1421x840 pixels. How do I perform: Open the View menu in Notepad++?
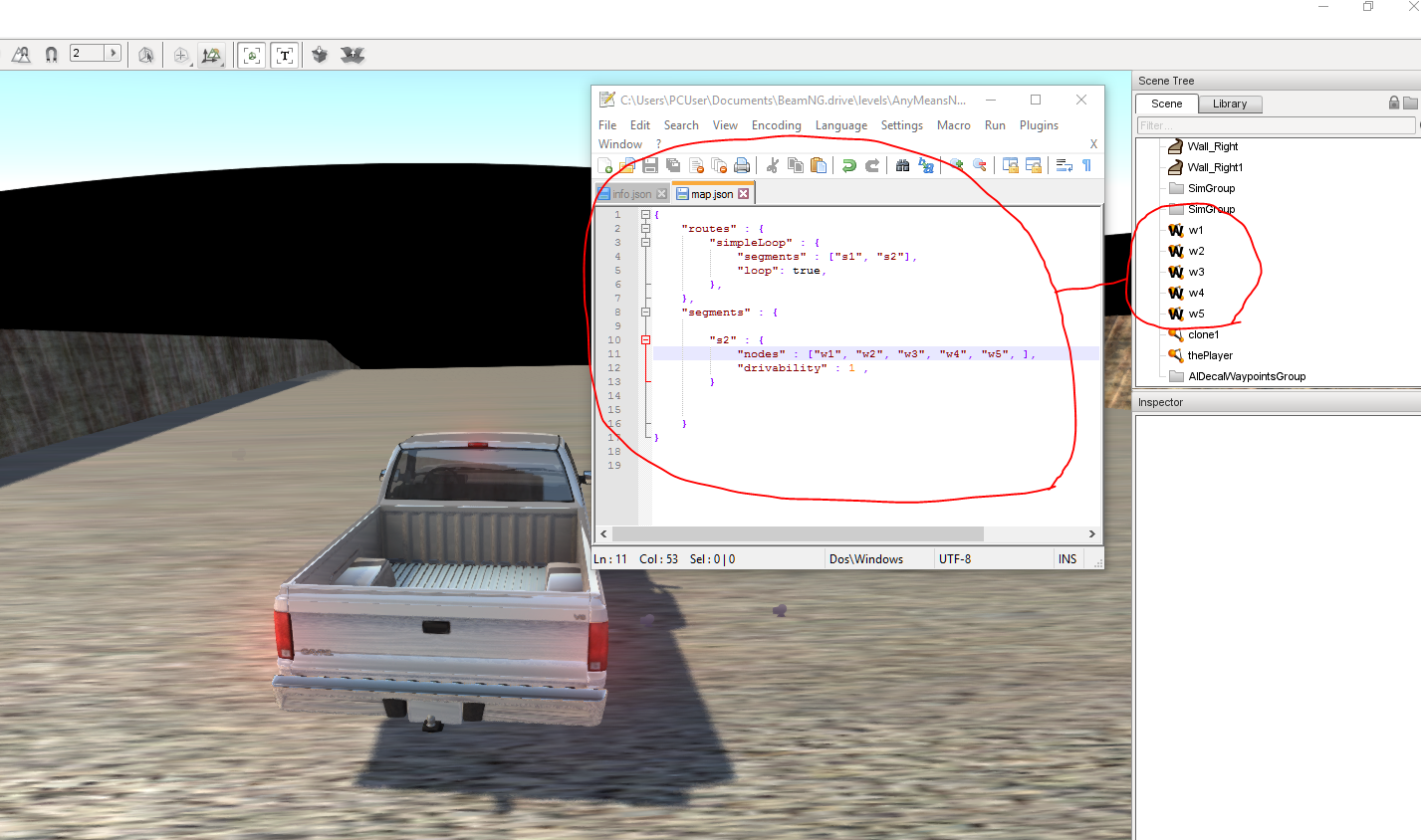(x=725, y=125)
